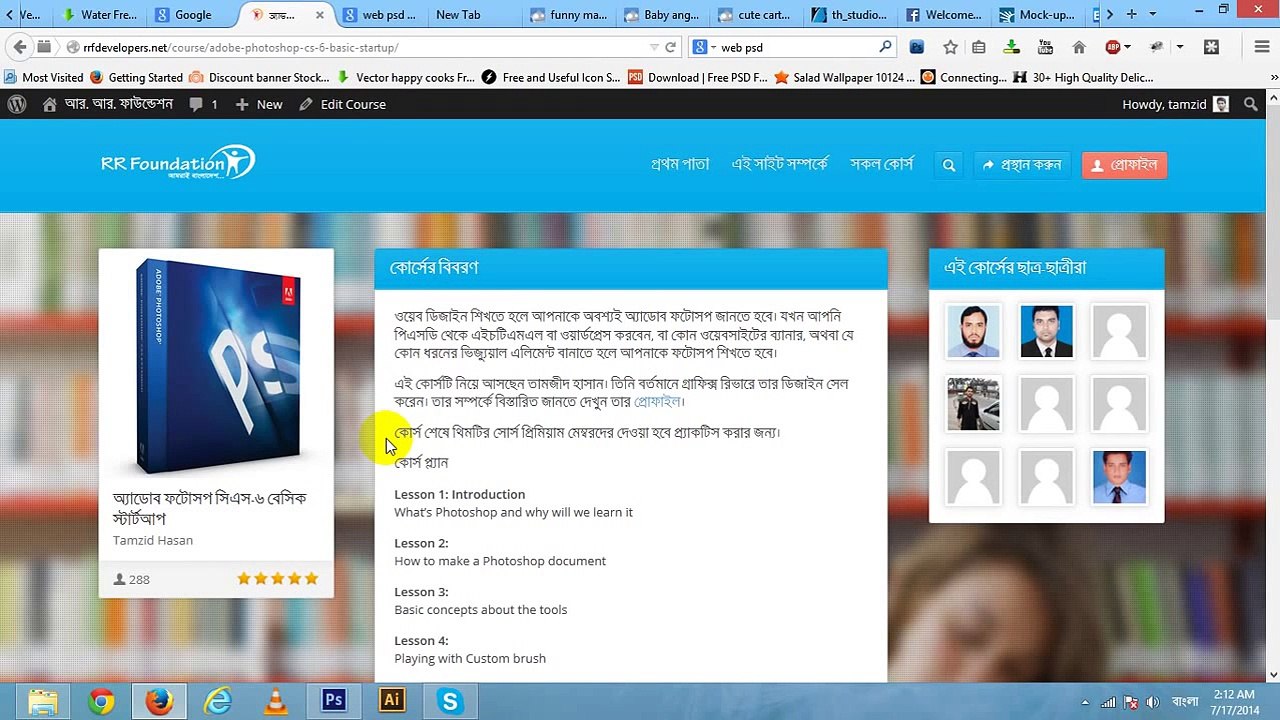
Task: Reload the current page
Action: 671,47
